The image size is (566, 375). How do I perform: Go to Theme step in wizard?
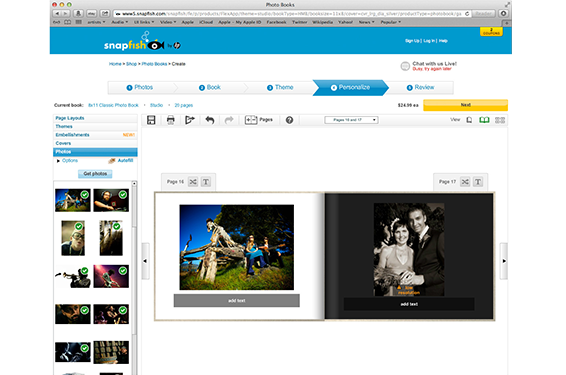pos(280,87)
